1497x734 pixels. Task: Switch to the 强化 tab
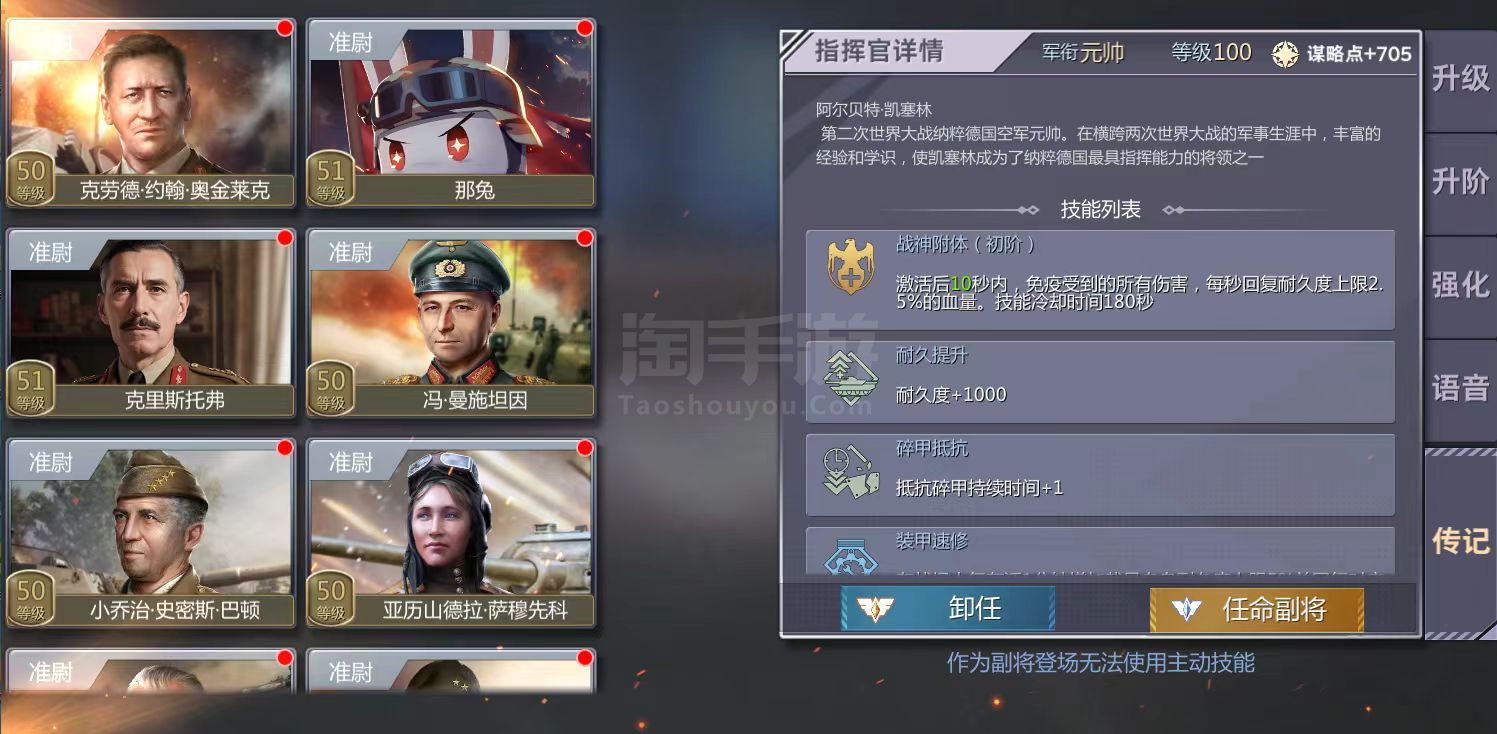tap(1460, 285)
